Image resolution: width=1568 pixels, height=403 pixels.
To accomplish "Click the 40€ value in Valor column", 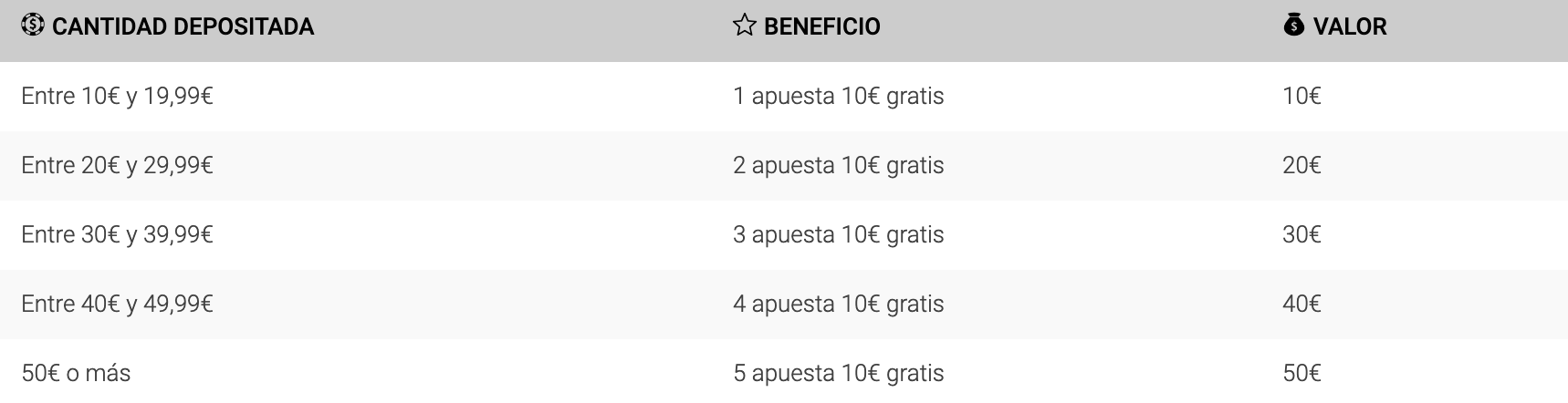I will (x=1301, y=305).
